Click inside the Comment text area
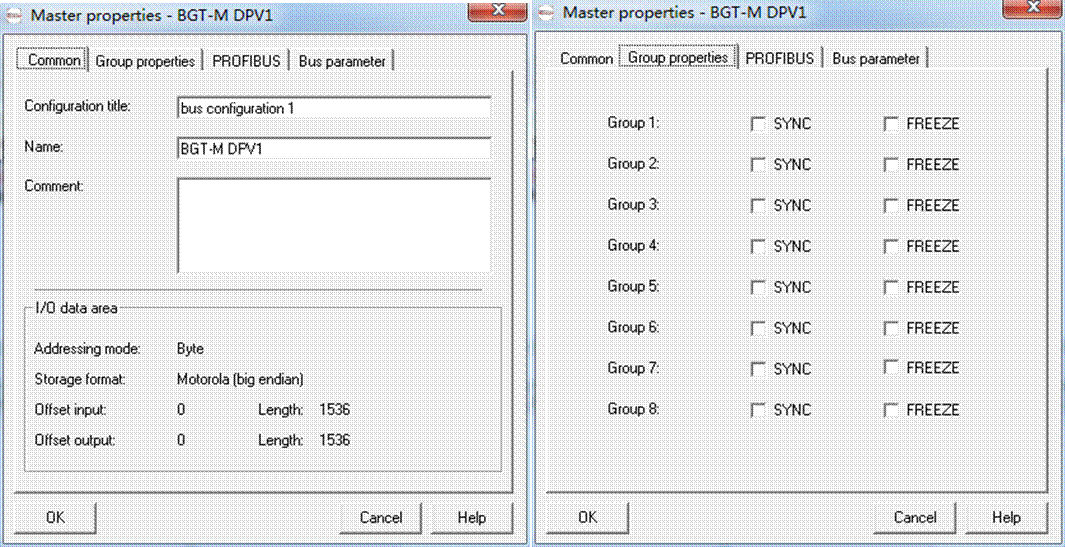The image size is (1065, 547). [333, 226]
